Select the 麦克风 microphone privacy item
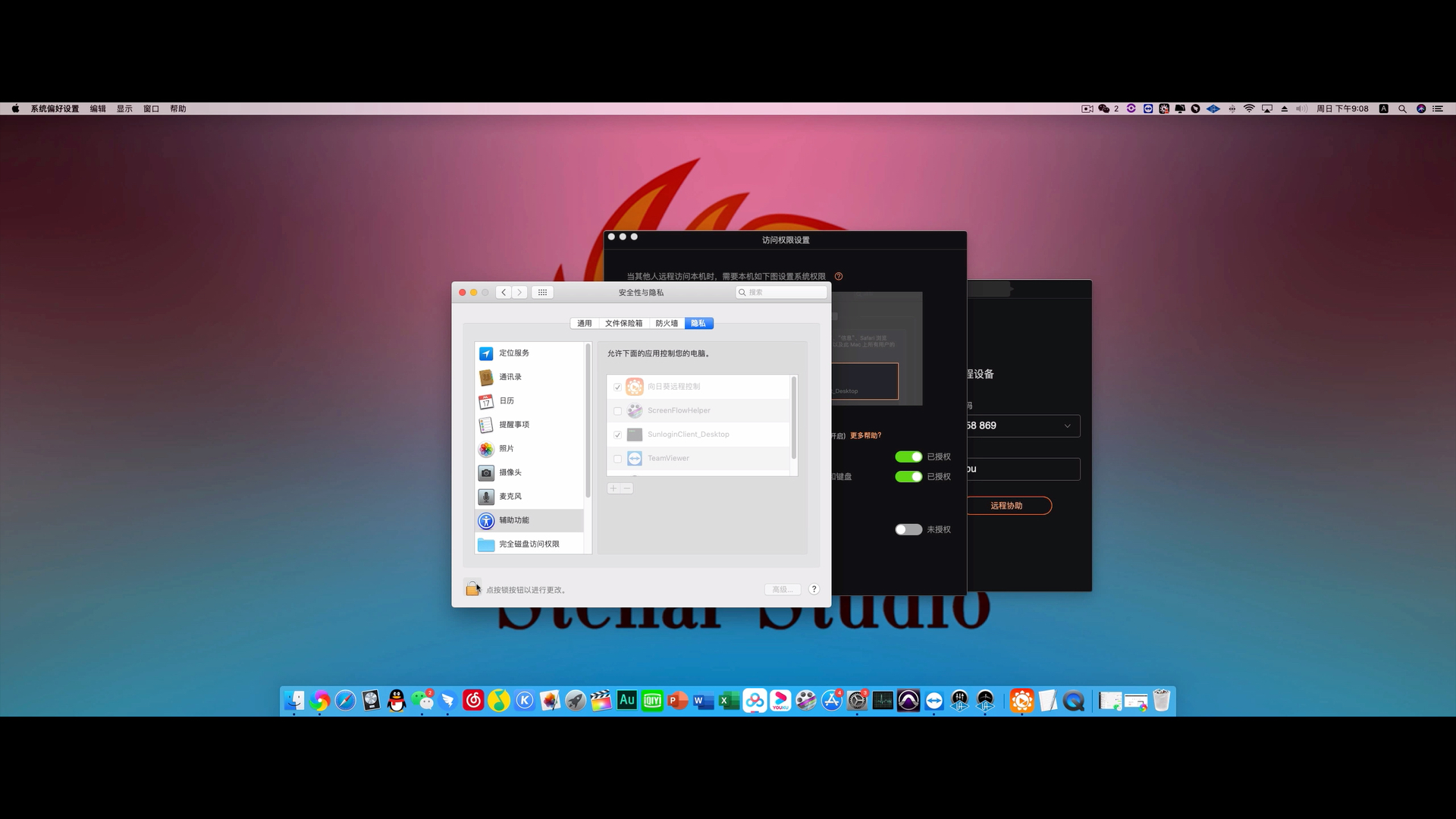Screen dimensions: 1456x819 pos(510,496)
